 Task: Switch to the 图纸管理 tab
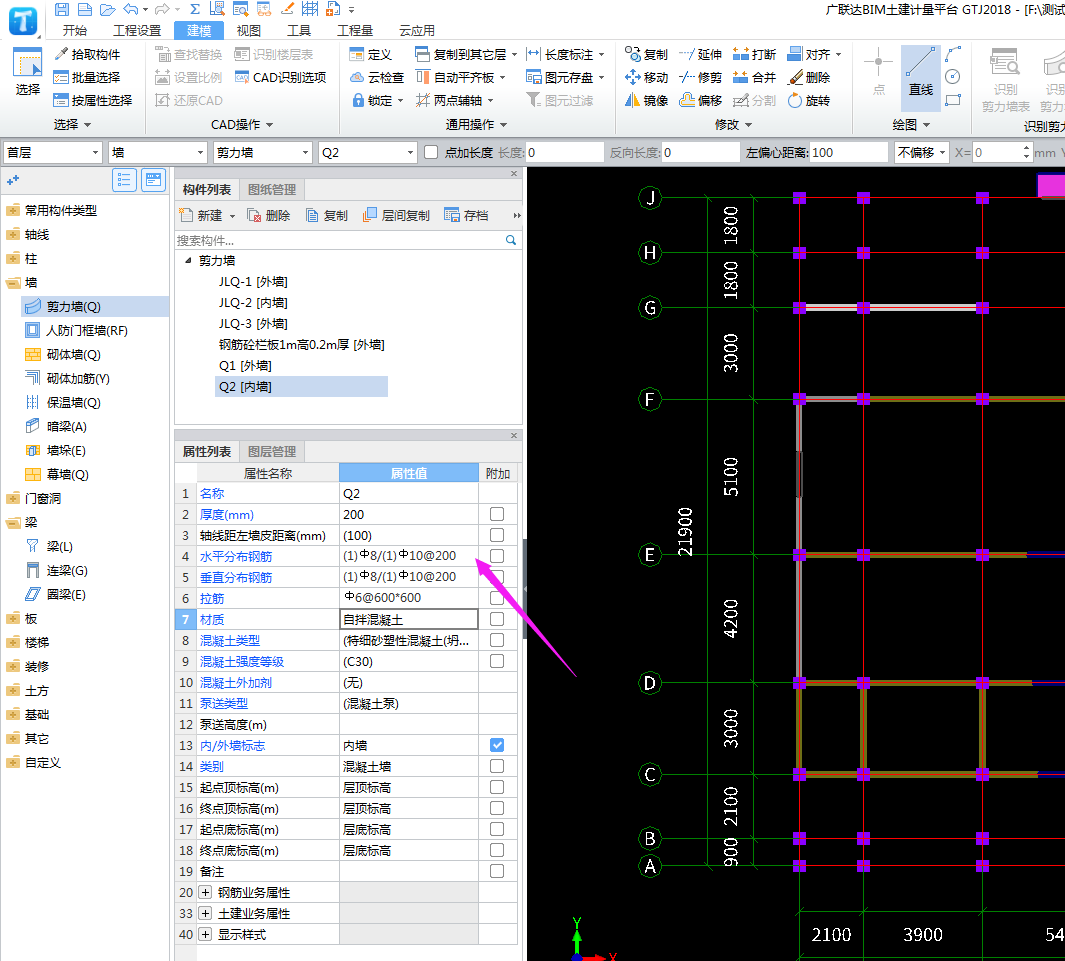(x=272, y=189)
